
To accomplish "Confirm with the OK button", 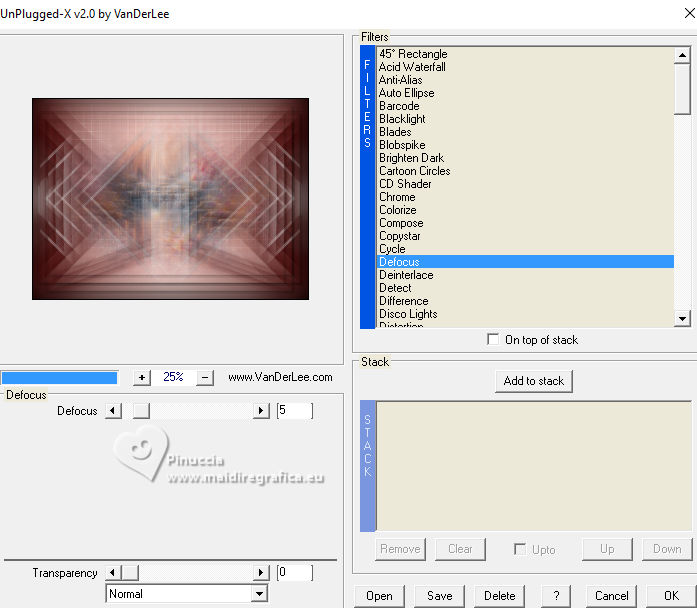I will [x=671, y=596].
